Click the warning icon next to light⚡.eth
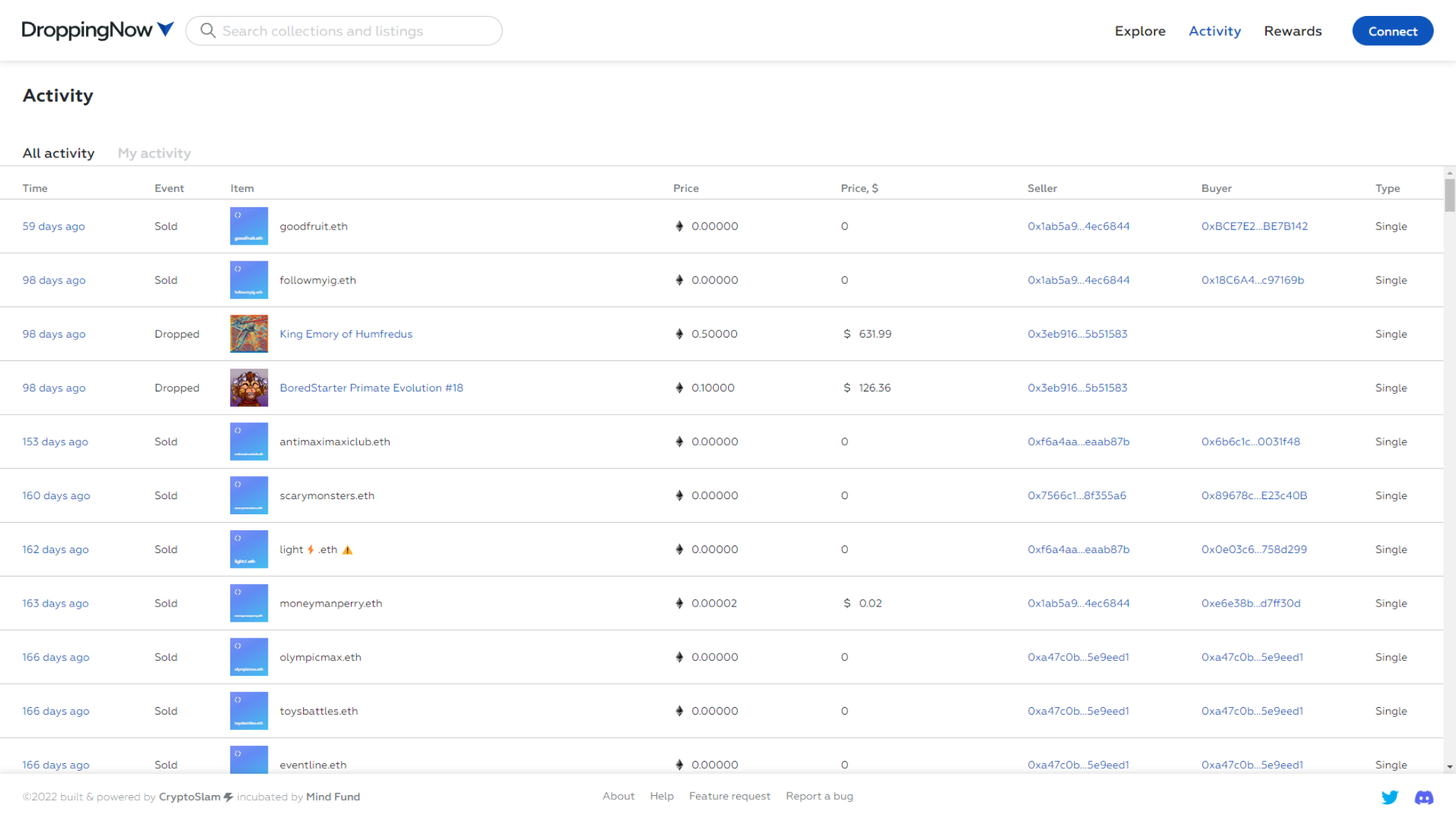Image resolution: width=1456 pixels, height=820 pixels. [347, 549]
